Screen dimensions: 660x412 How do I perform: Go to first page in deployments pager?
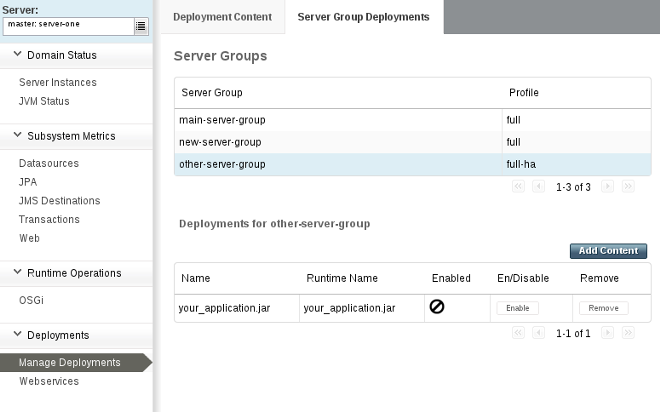pyautogui.click(x=518, y=332)
